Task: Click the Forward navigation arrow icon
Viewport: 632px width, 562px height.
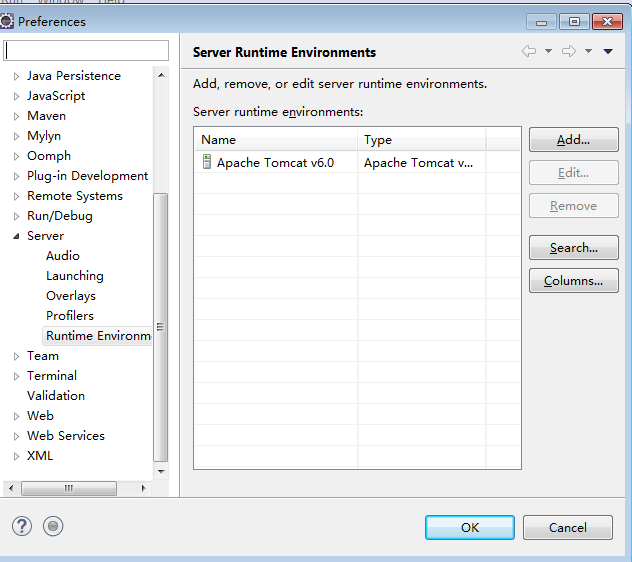Action: (569, 51)
